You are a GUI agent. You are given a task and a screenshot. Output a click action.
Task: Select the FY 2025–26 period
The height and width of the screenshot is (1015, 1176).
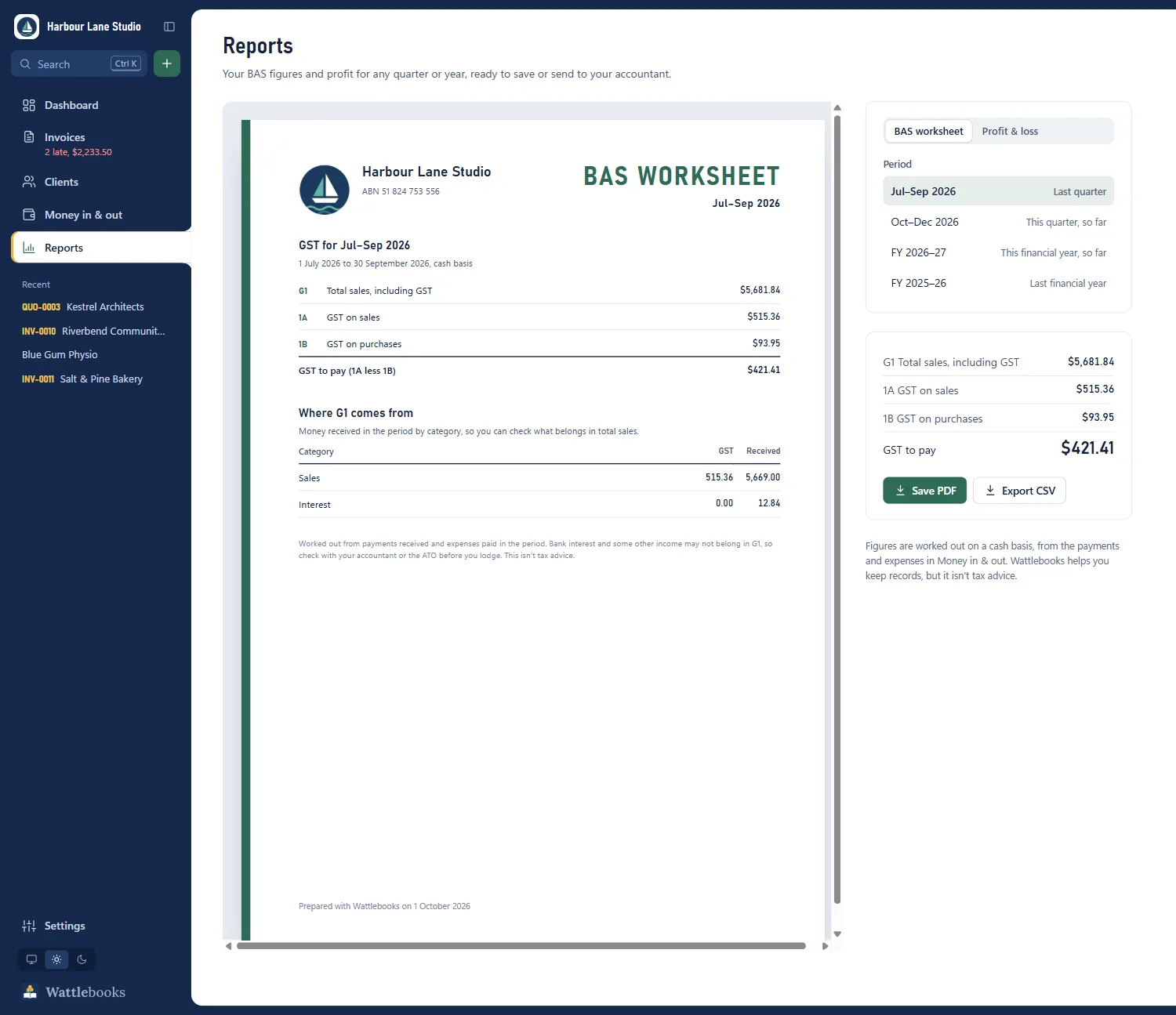click(x=998, y=283)
